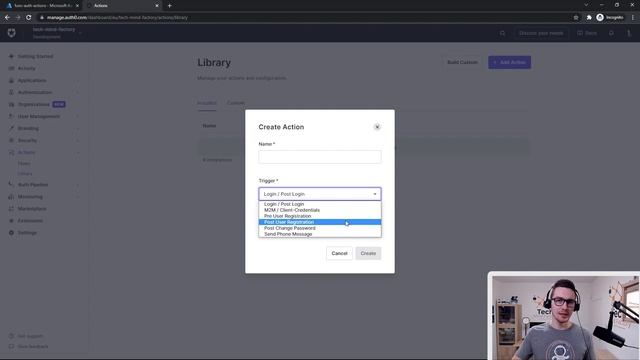Click the Name input field
640x360 pixels.
click(x=320, y=157)
